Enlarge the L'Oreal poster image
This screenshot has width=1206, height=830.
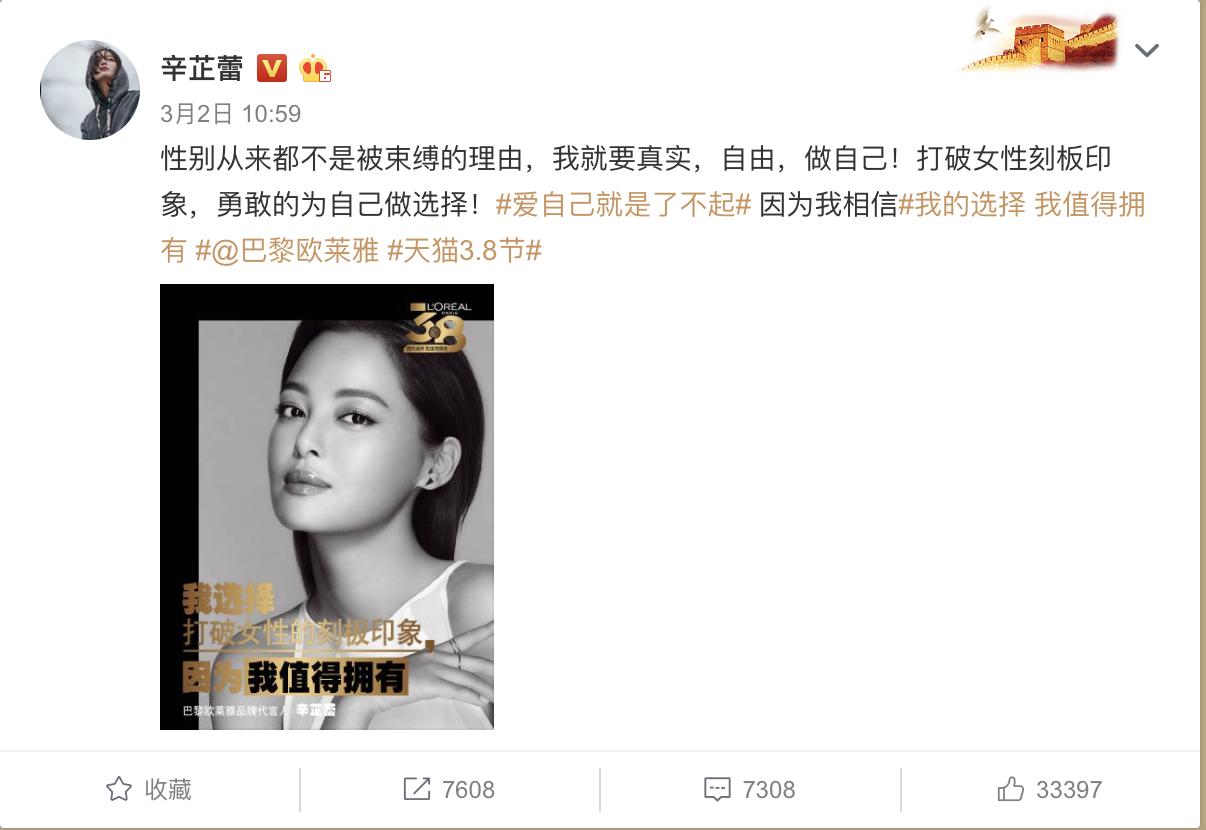[x=327, y=507]
